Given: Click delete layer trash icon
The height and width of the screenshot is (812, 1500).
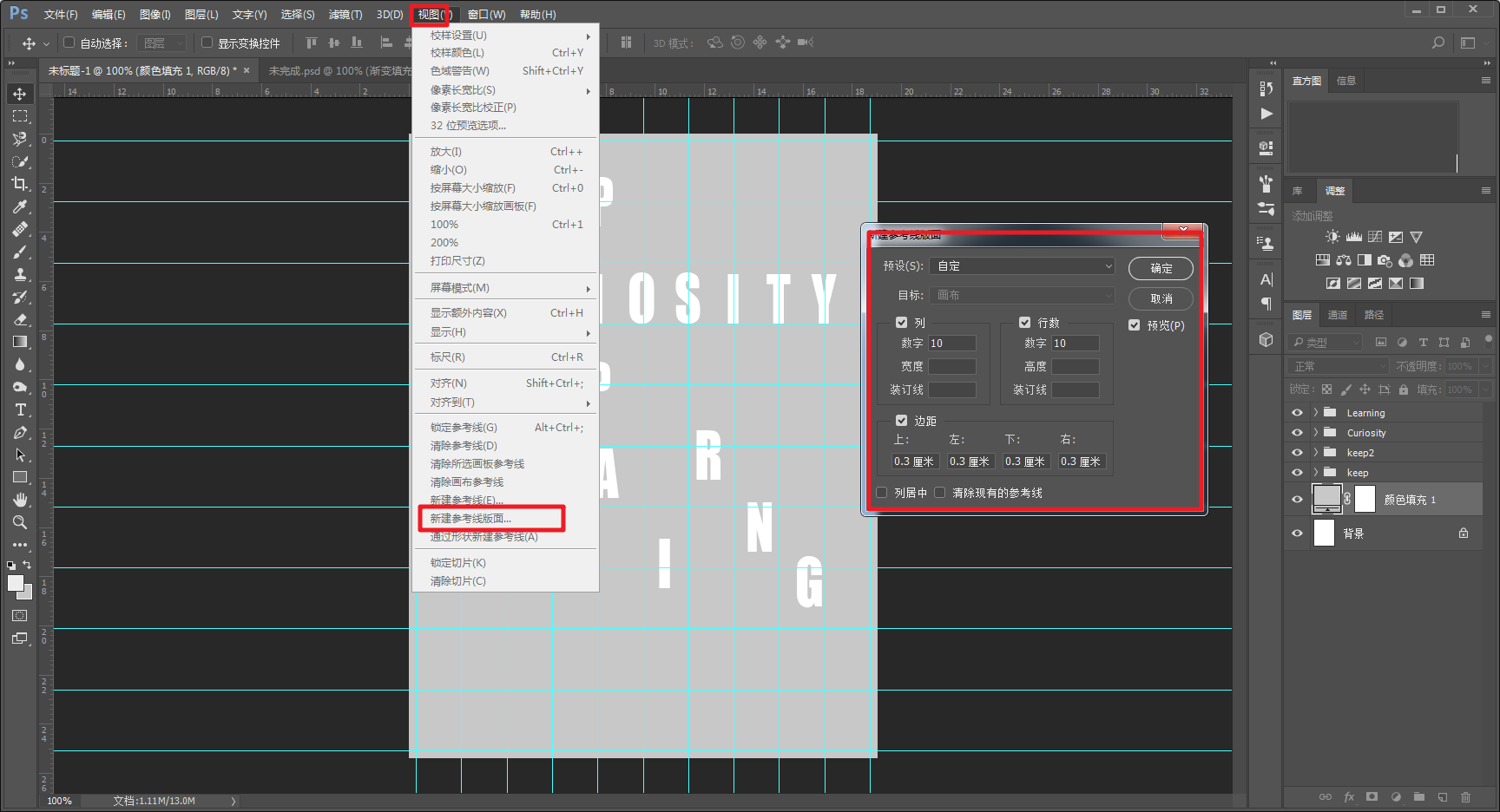Looking at the screenshot, I should point(1465,796).
